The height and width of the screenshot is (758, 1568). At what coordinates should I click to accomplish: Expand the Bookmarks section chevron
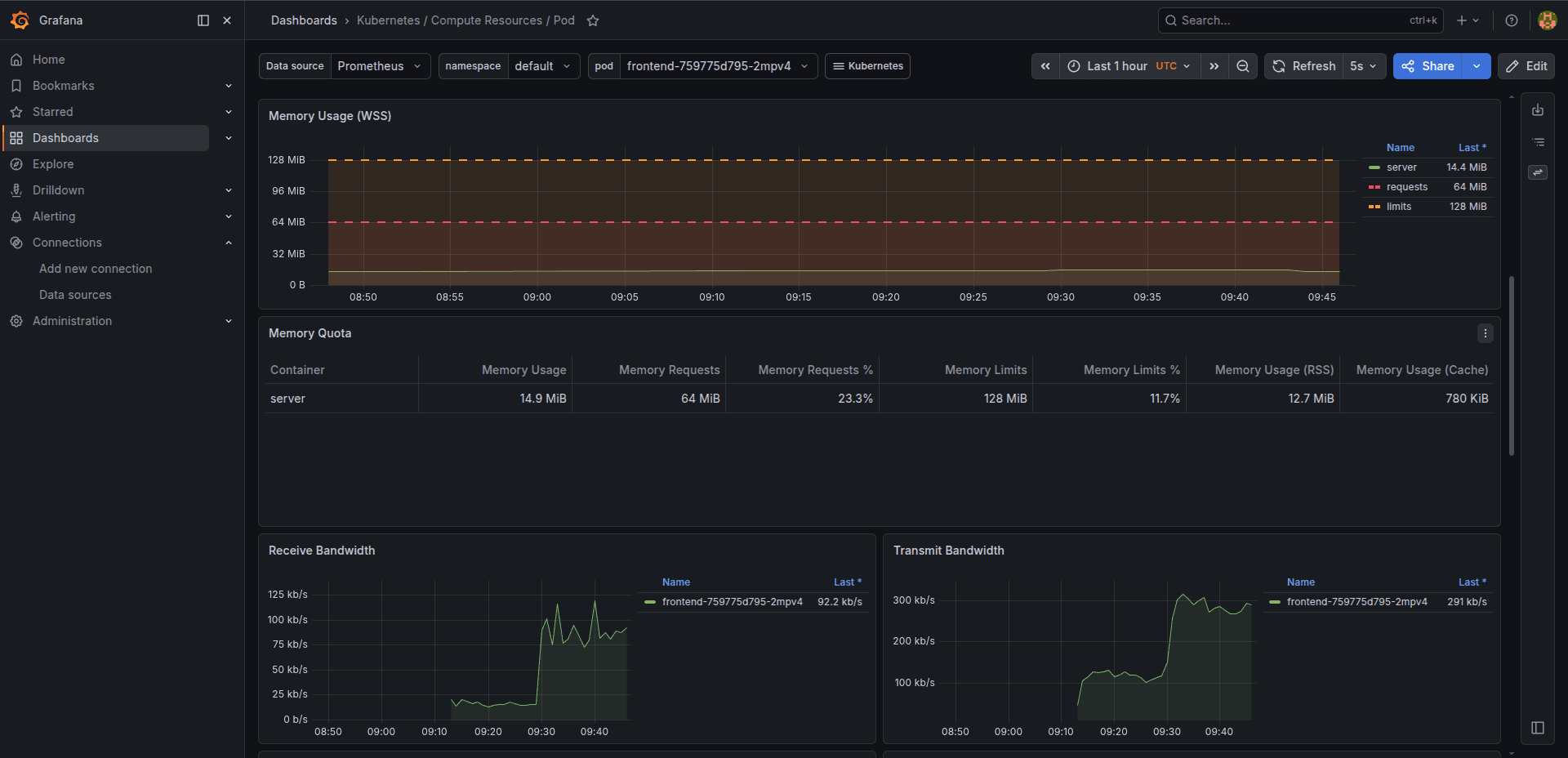[229, 86]
